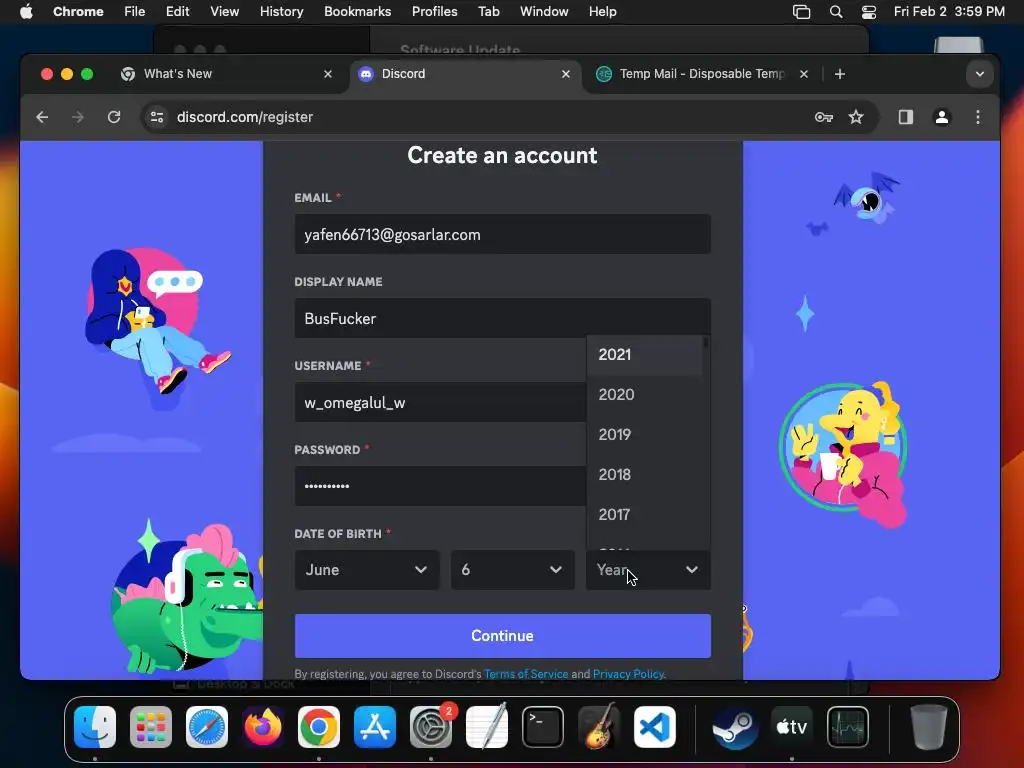Screen dimensions: 1024x768
Task: Choose 2017 from the year list
Action: coord(645,515)
